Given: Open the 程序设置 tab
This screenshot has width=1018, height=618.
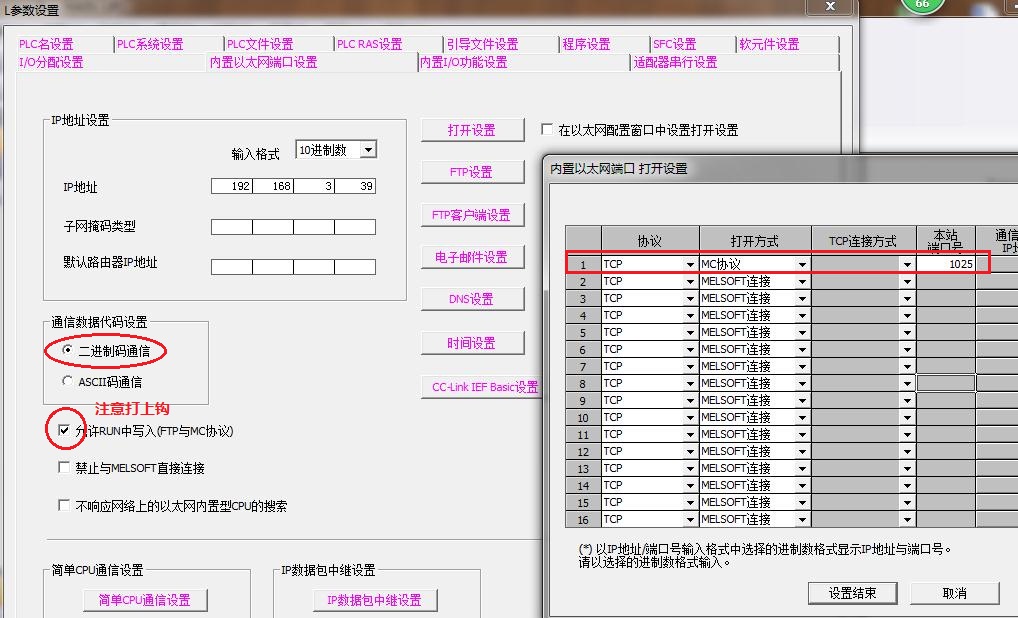Looking at the screenshot, I should (586, 44).
